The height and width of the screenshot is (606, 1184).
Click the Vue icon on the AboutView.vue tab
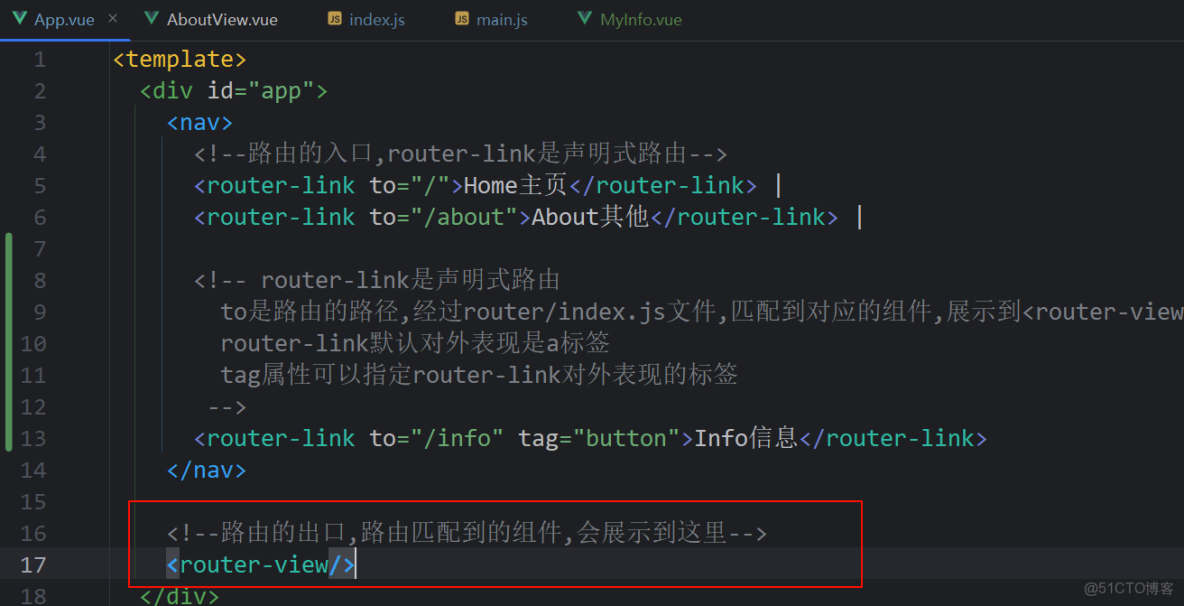151,18
